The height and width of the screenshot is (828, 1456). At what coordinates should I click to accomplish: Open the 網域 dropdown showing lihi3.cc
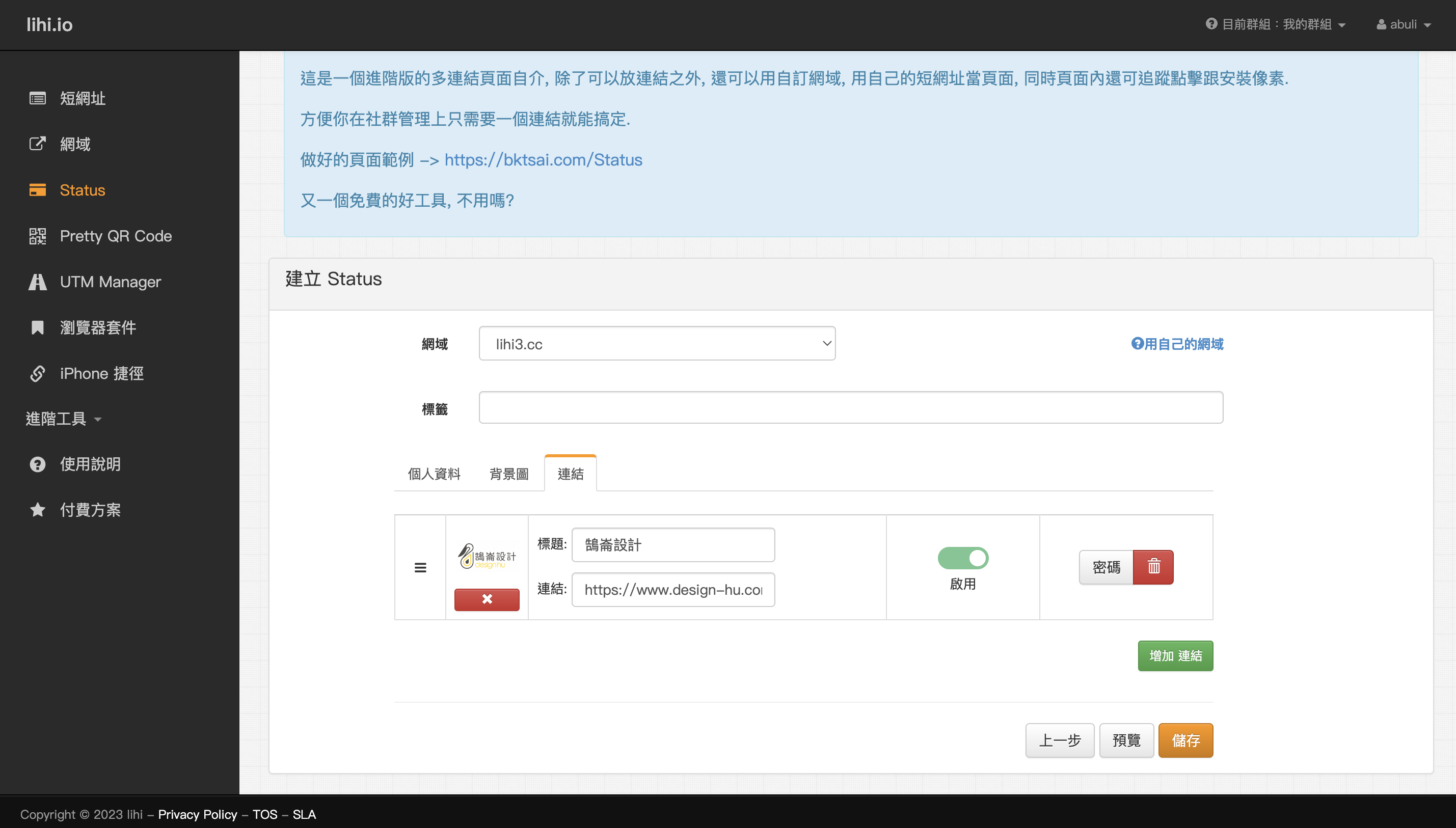pos(657,344)
